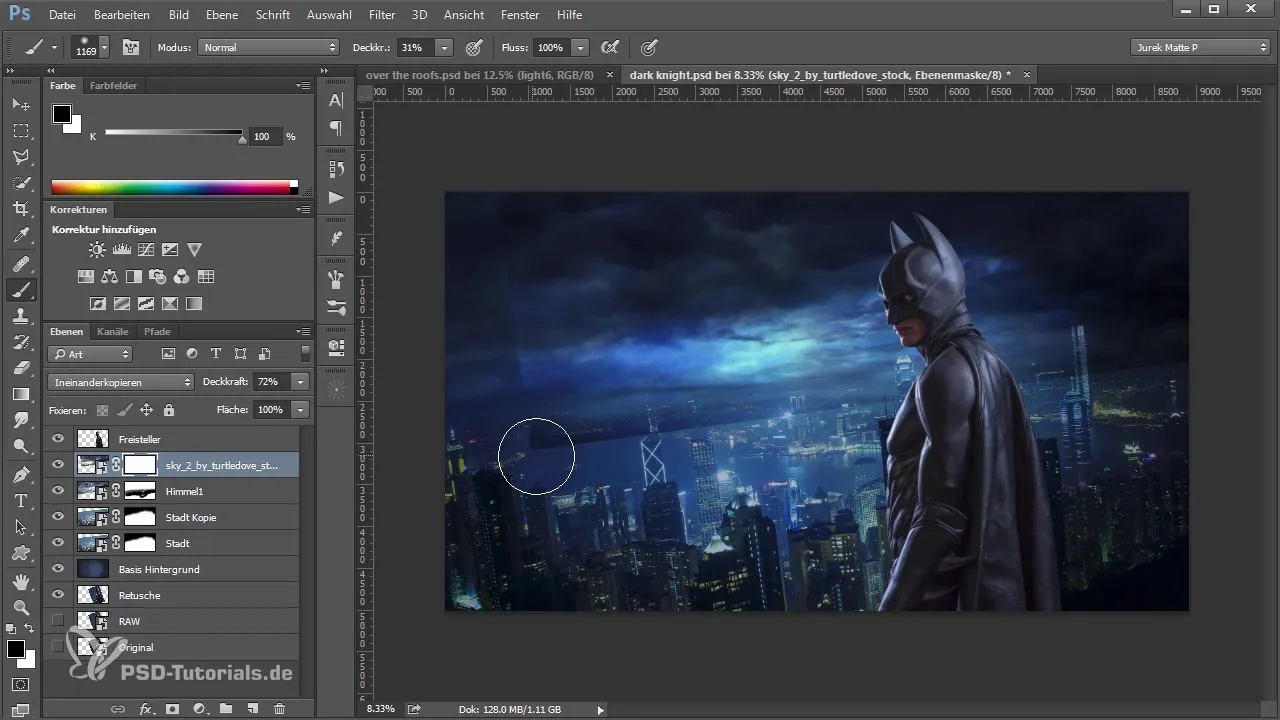The width and height of the screenshot is (1280, 720).
Task: Select the Crop tool
Action: pyautogui.click(x=20, y=209)
